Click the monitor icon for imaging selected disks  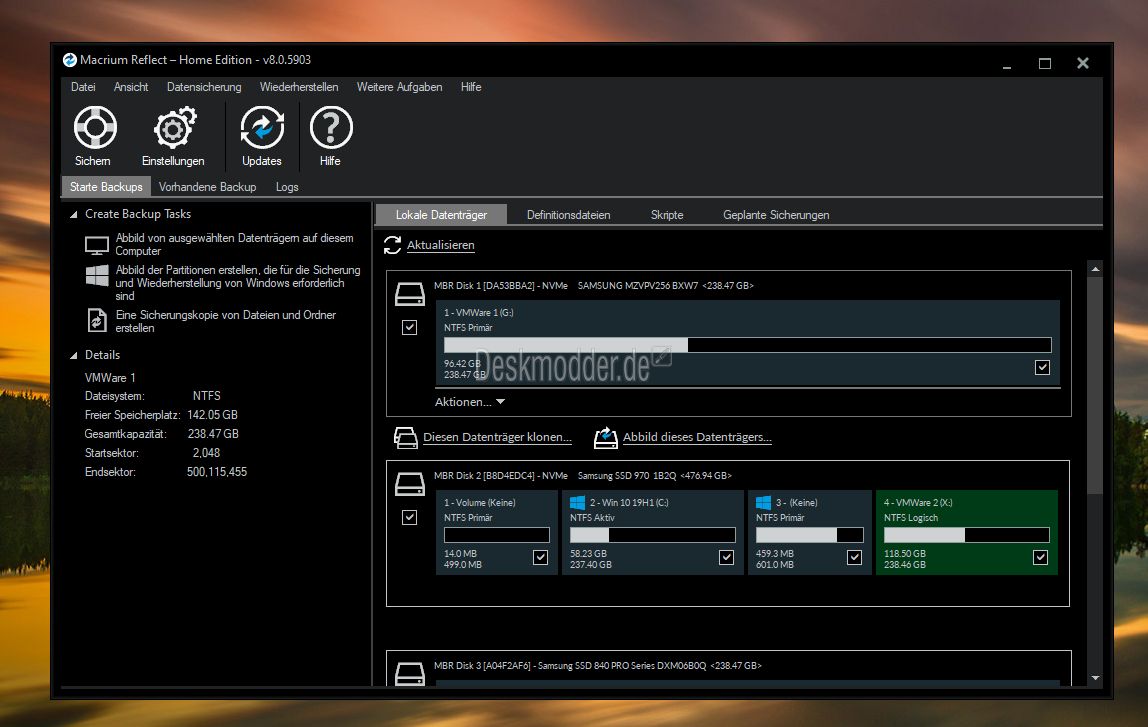(x=97, y=245)
